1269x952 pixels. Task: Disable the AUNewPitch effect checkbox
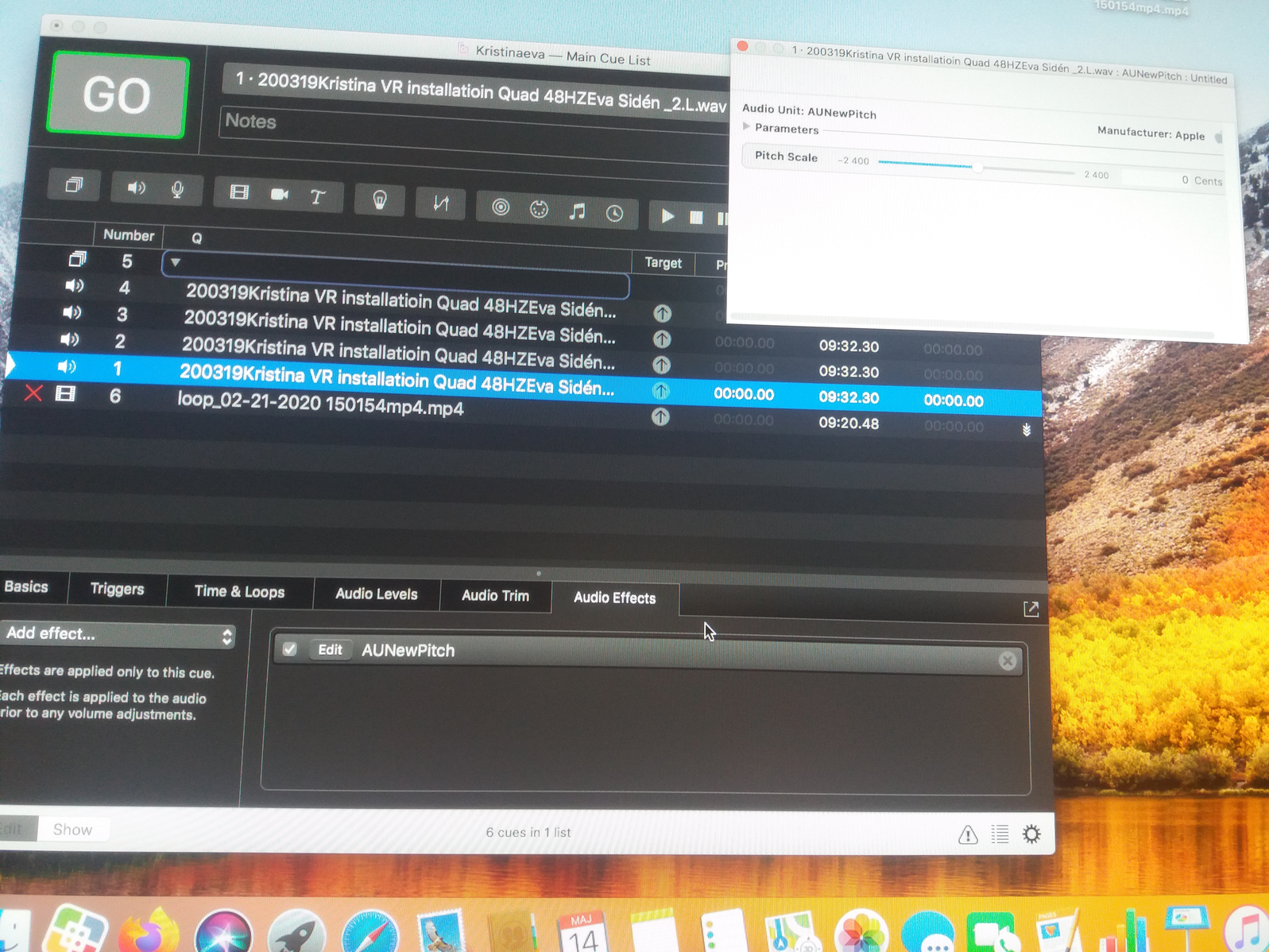[x=290, y=648]
